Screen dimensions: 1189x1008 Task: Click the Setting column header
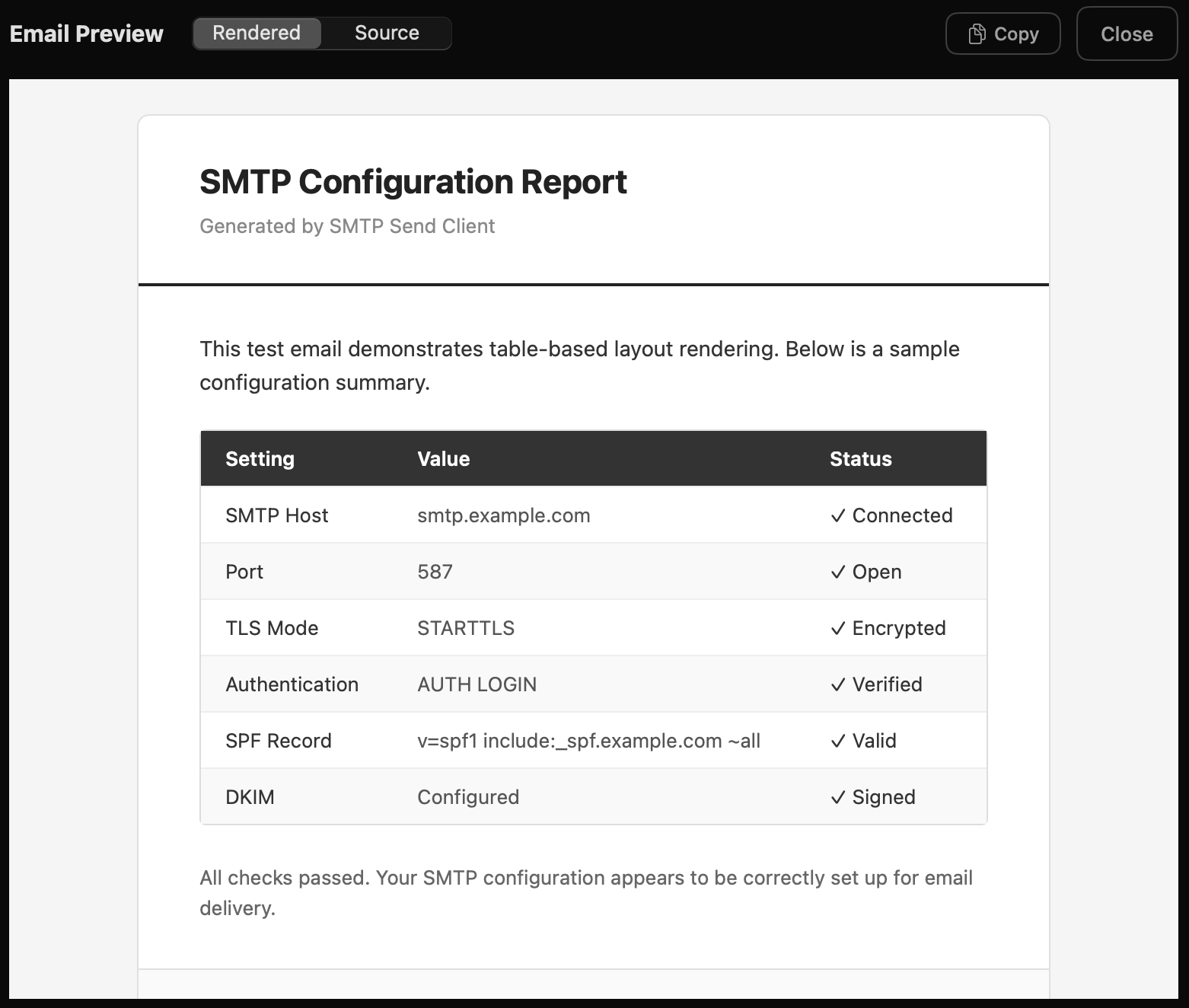pos(260,458)
